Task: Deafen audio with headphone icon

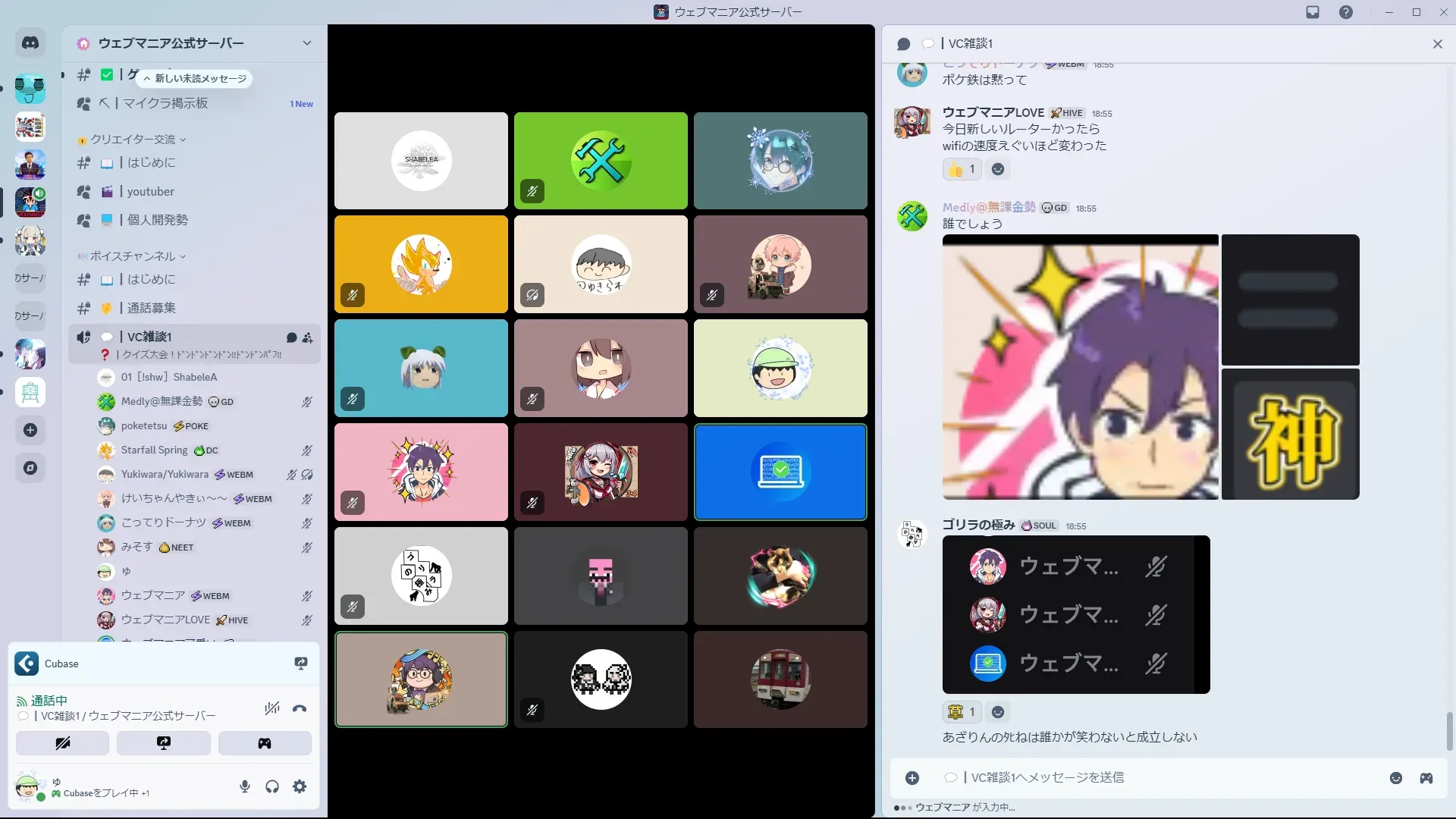Action: point(272,786)
